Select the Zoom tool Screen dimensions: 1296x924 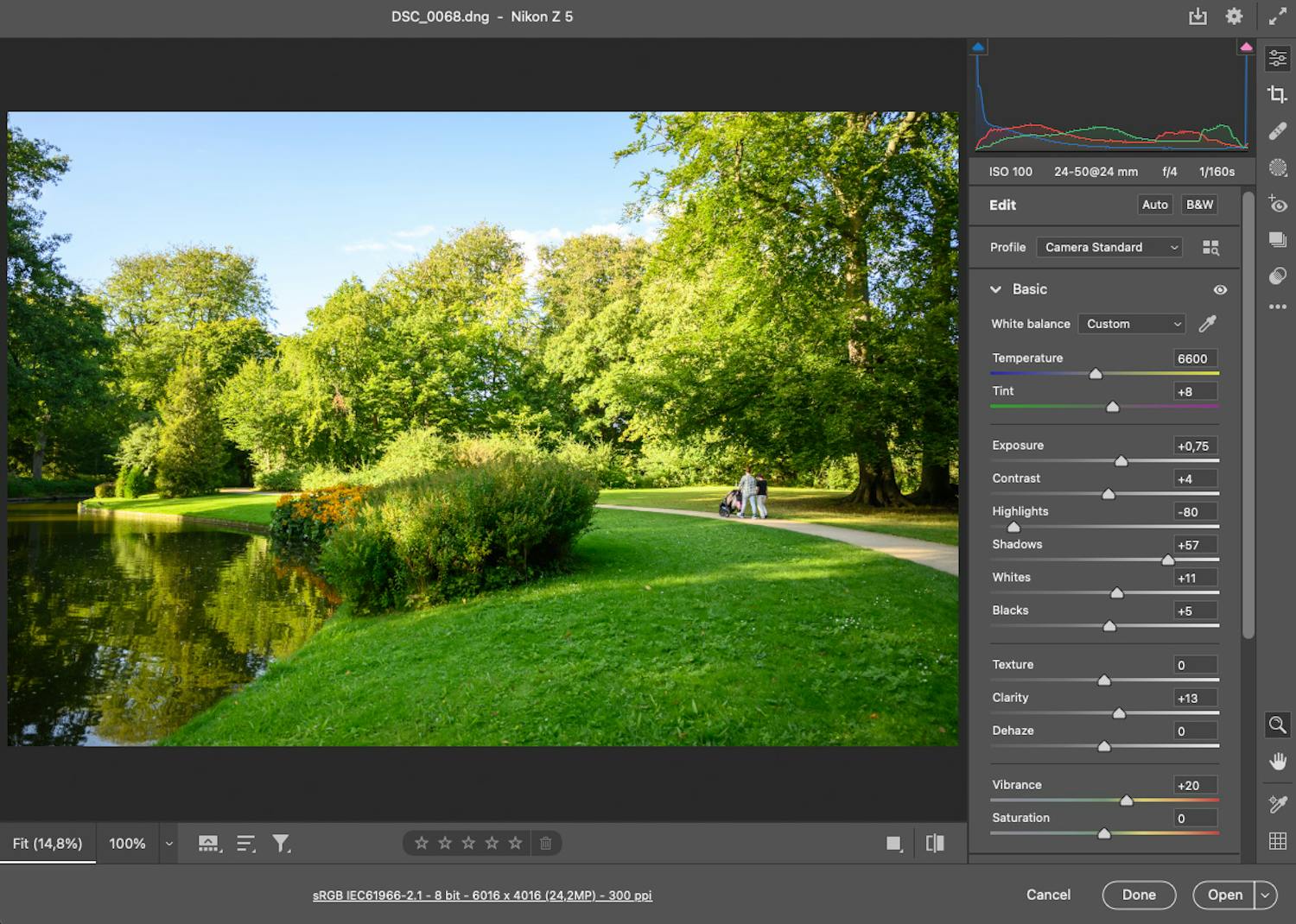pyautogui.click(x=1278, y=725)
